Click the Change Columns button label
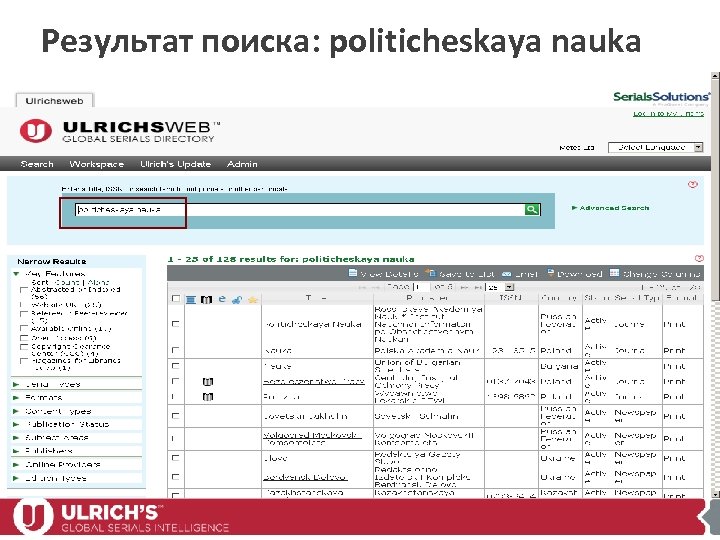720x540 pixels. tap(661, 274)
